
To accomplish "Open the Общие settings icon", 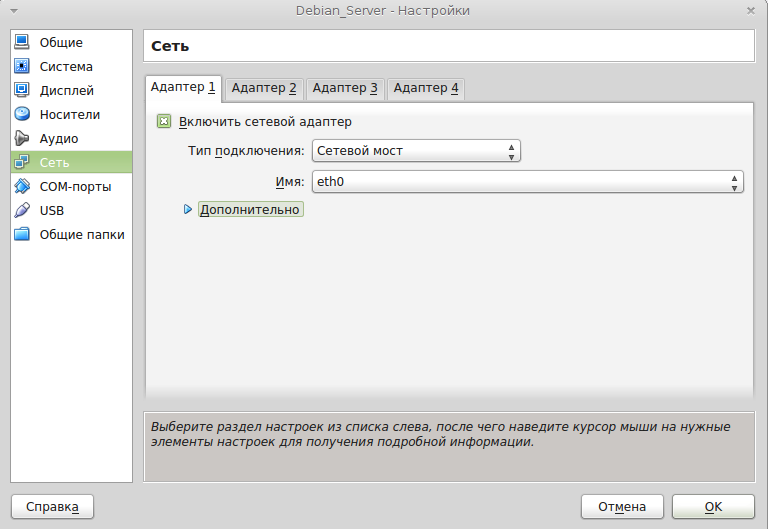I will pyautogui.click(x=22, y=42).
